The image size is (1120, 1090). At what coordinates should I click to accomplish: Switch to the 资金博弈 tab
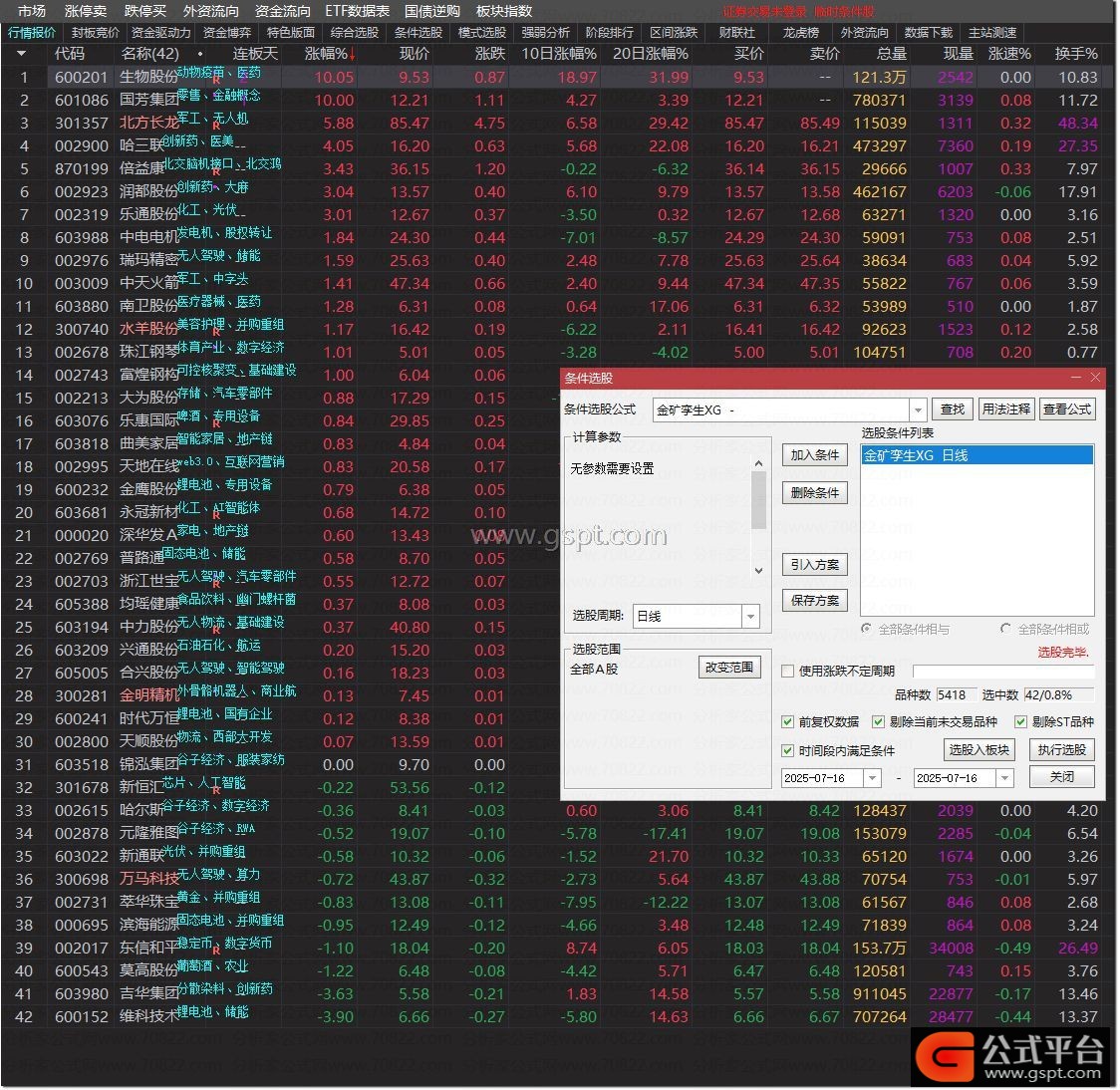[227, 33]
